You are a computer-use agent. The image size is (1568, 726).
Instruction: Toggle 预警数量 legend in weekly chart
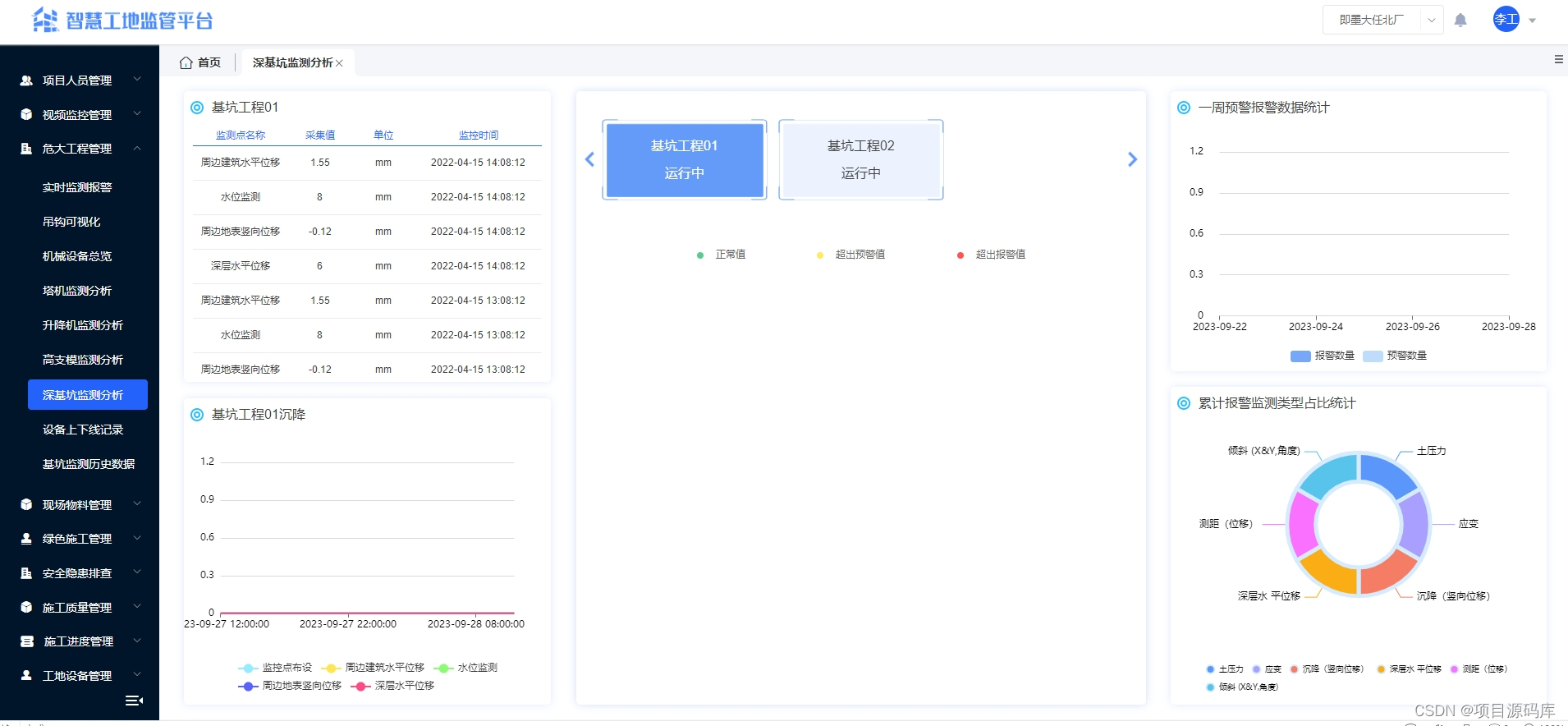point(1395,356)
